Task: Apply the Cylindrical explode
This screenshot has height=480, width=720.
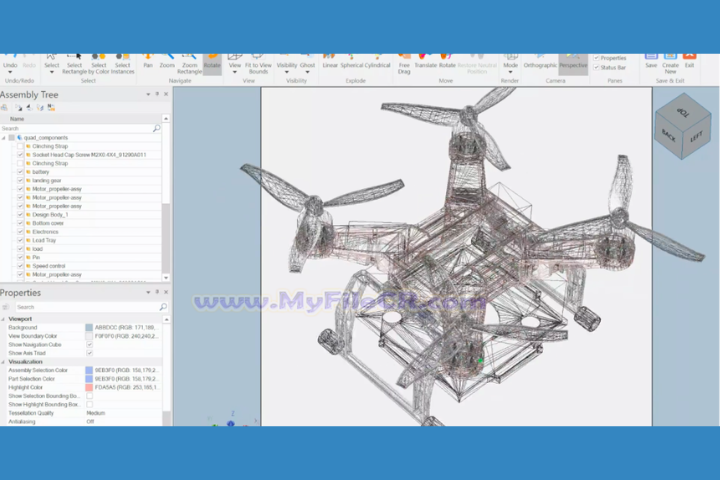Action: (377, 61)
